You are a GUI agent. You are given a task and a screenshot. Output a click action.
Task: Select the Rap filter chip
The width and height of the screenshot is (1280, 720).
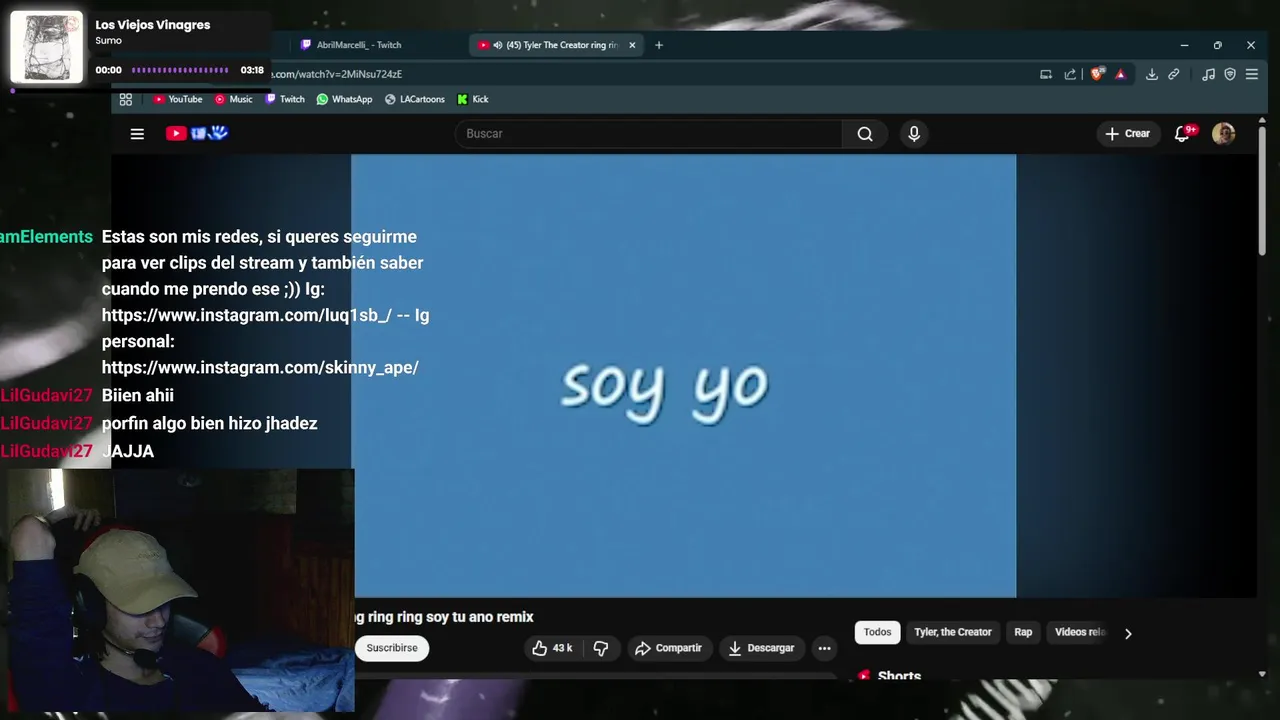pos(1023,632)
